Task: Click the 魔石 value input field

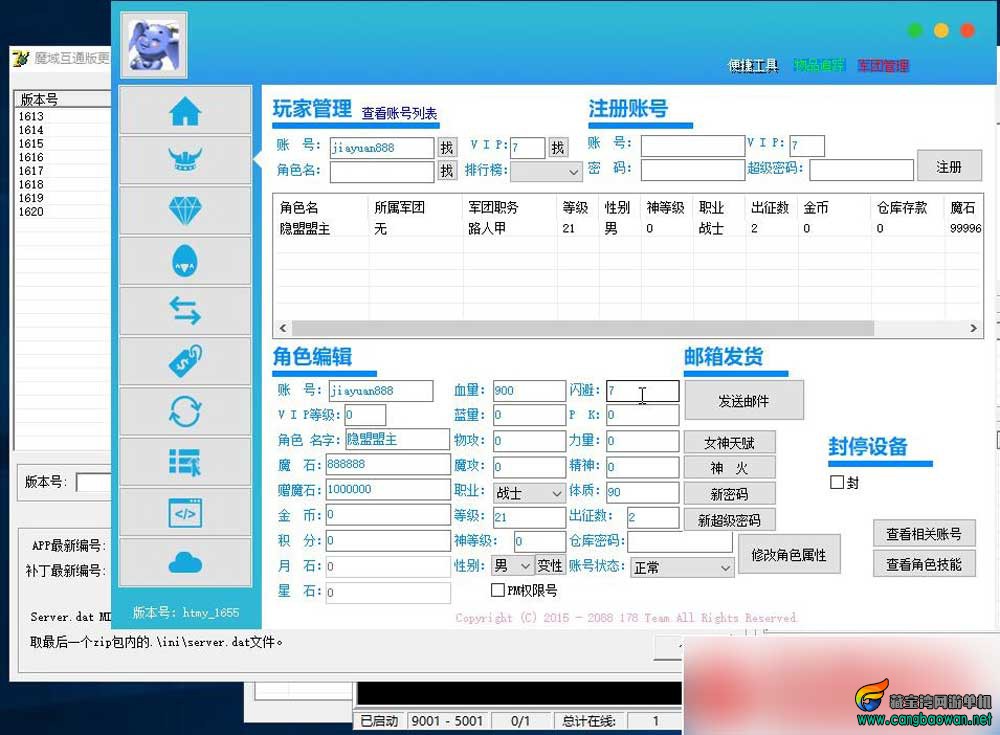Action: [x=386, y=465]
